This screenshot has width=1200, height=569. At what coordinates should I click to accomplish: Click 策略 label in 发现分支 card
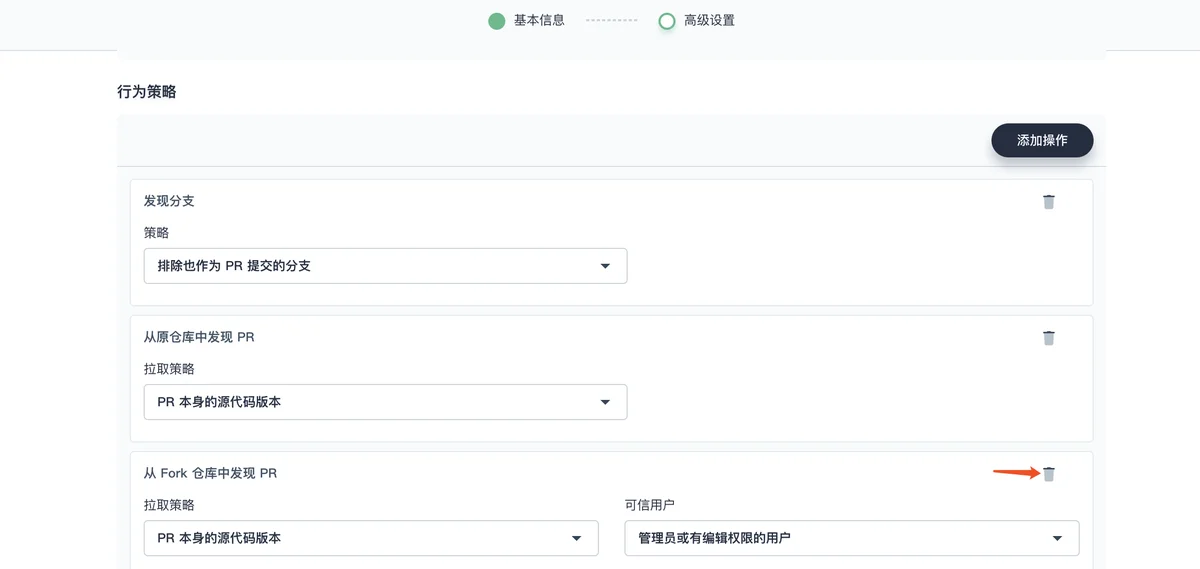click(x=157, y=233)
